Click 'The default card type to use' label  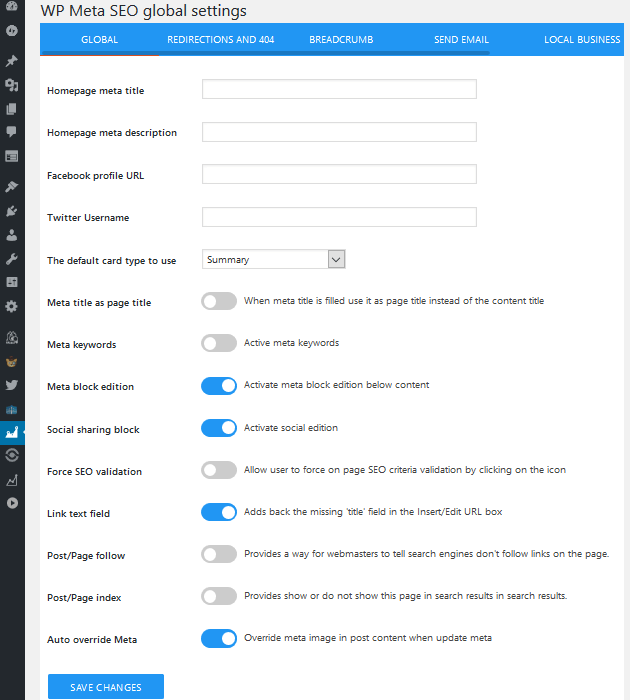point(112,261)
